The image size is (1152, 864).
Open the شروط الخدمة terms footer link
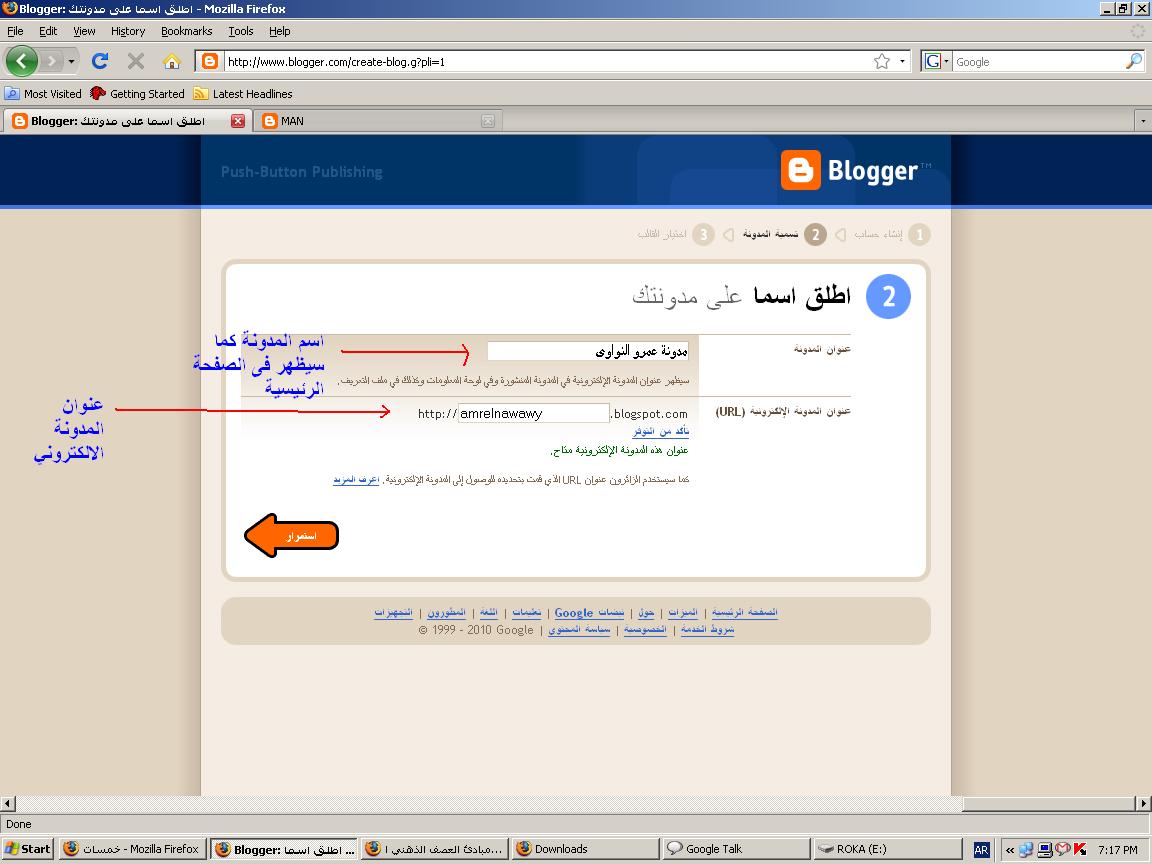click(x=708, y=630)
